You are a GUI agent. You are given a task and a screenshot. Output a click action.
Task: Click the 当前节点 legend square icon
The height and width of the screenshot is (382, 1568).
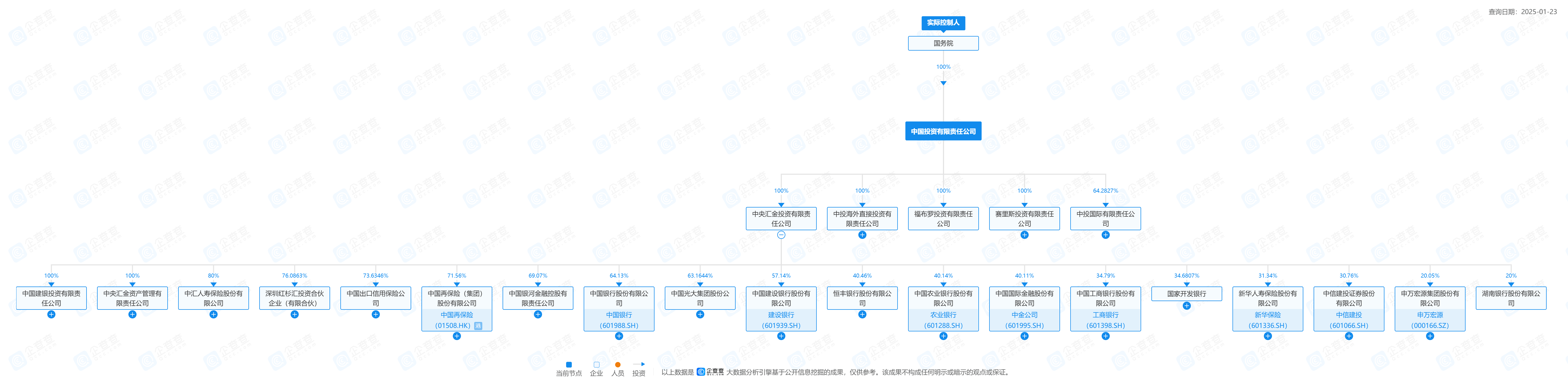569,365
